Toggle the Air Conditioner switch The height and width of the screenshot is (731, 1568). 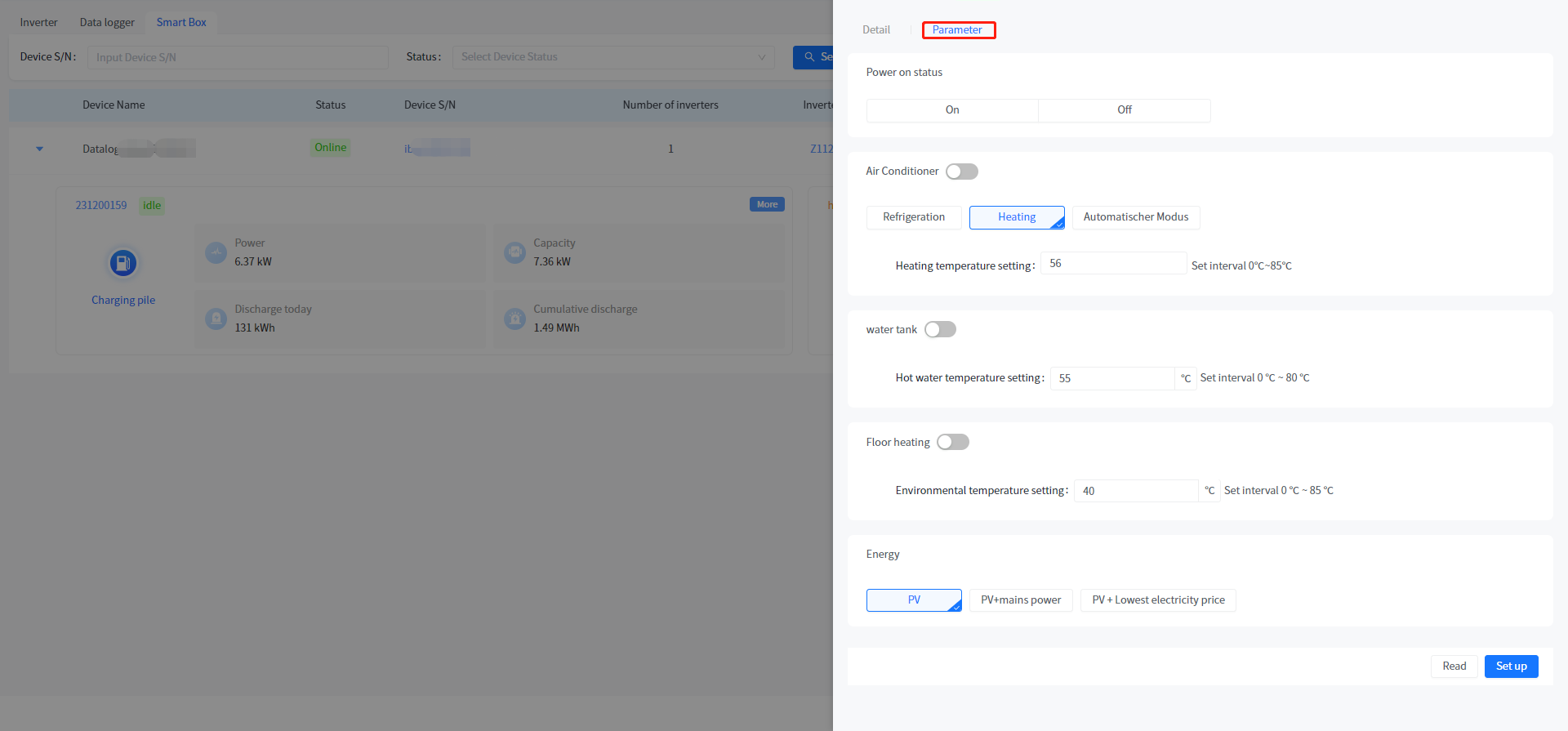point(961,172)
